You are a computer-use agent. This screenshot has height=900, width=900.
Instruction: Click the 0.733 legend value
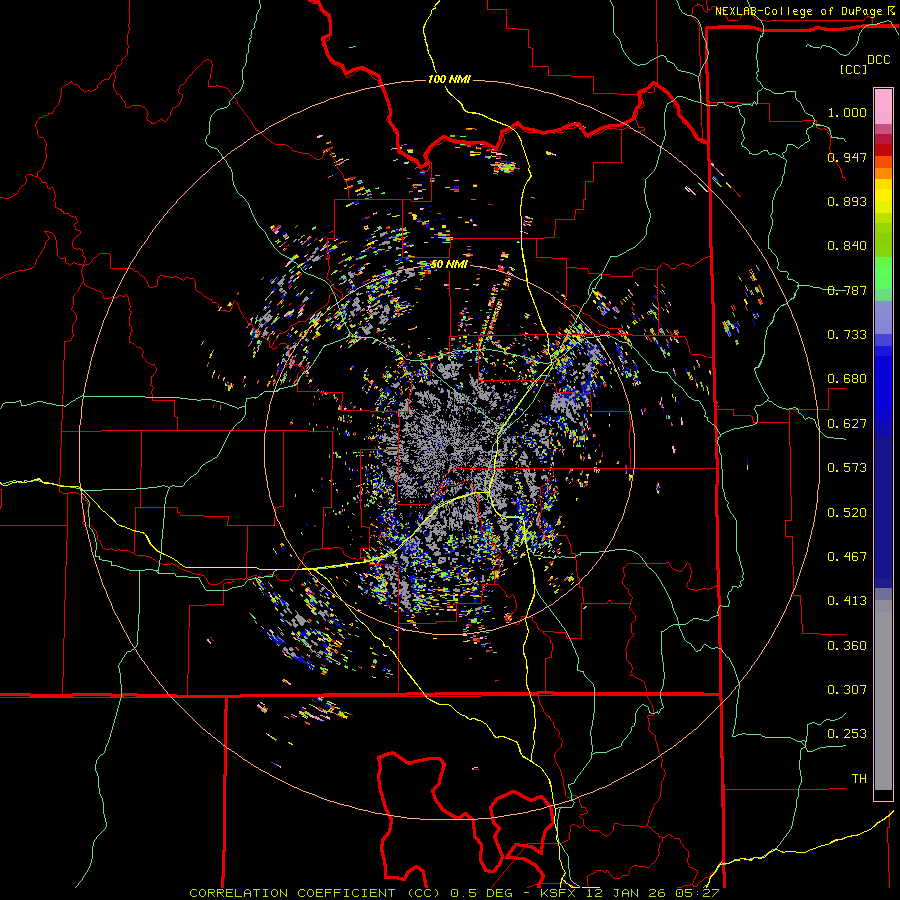(x=847, y=335)
